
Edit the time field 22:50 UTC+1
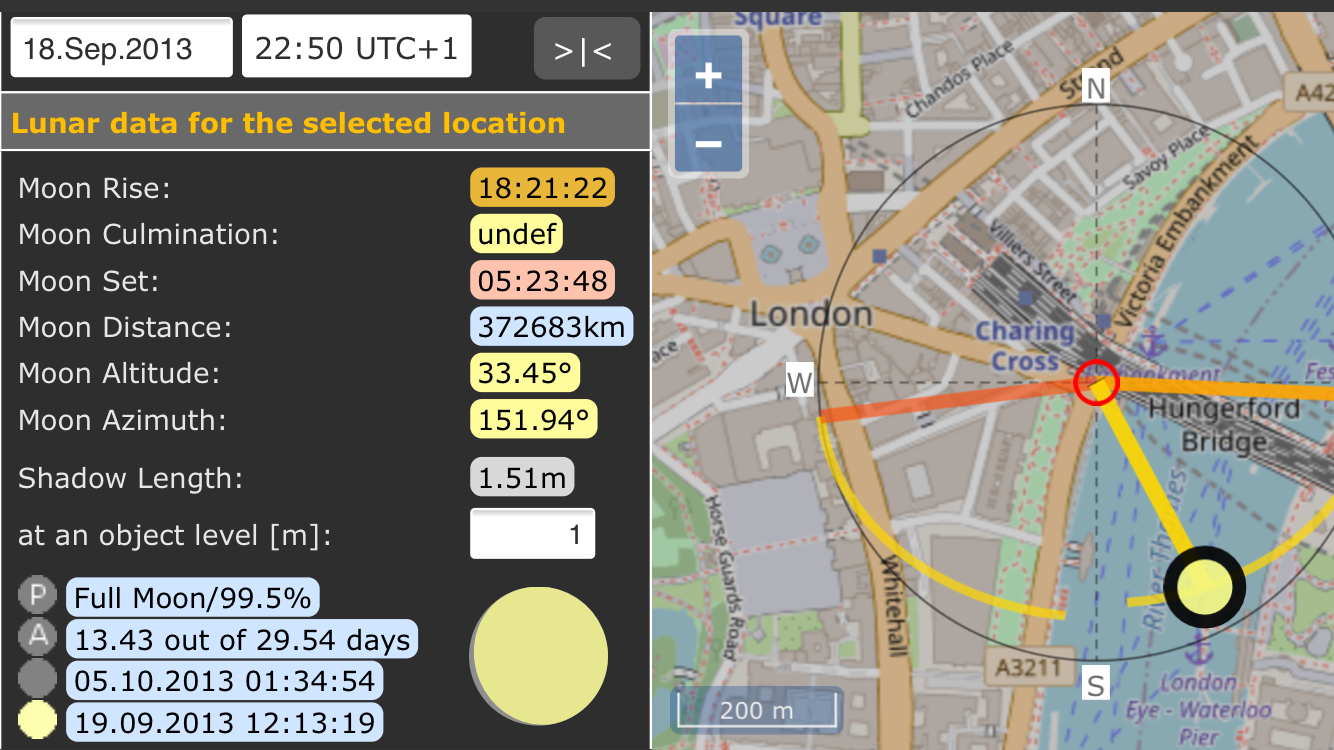point(357,47)
